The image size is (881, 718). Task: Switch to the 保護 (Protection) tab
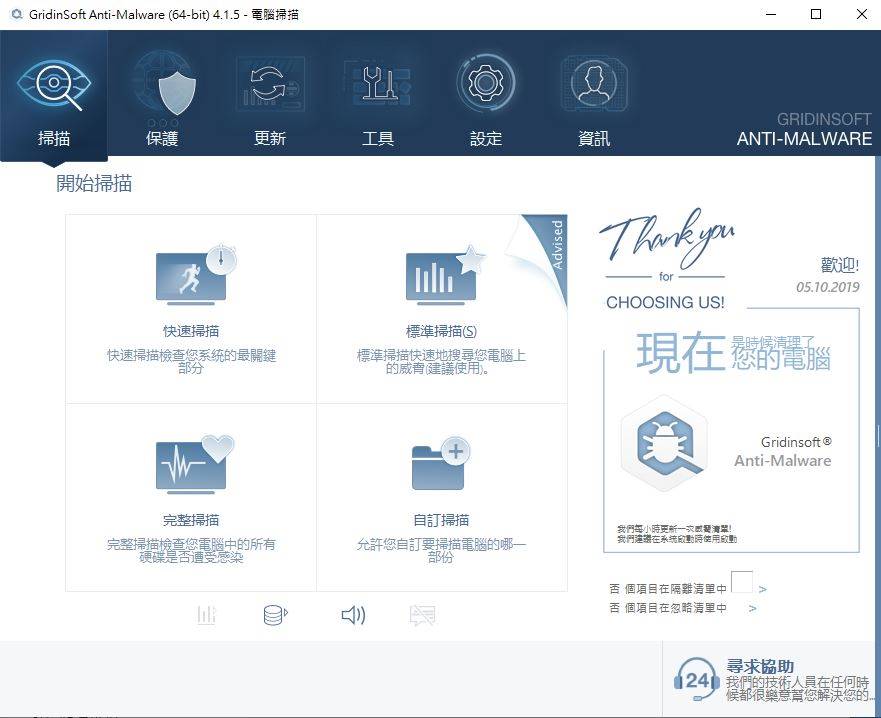(162, 97)
